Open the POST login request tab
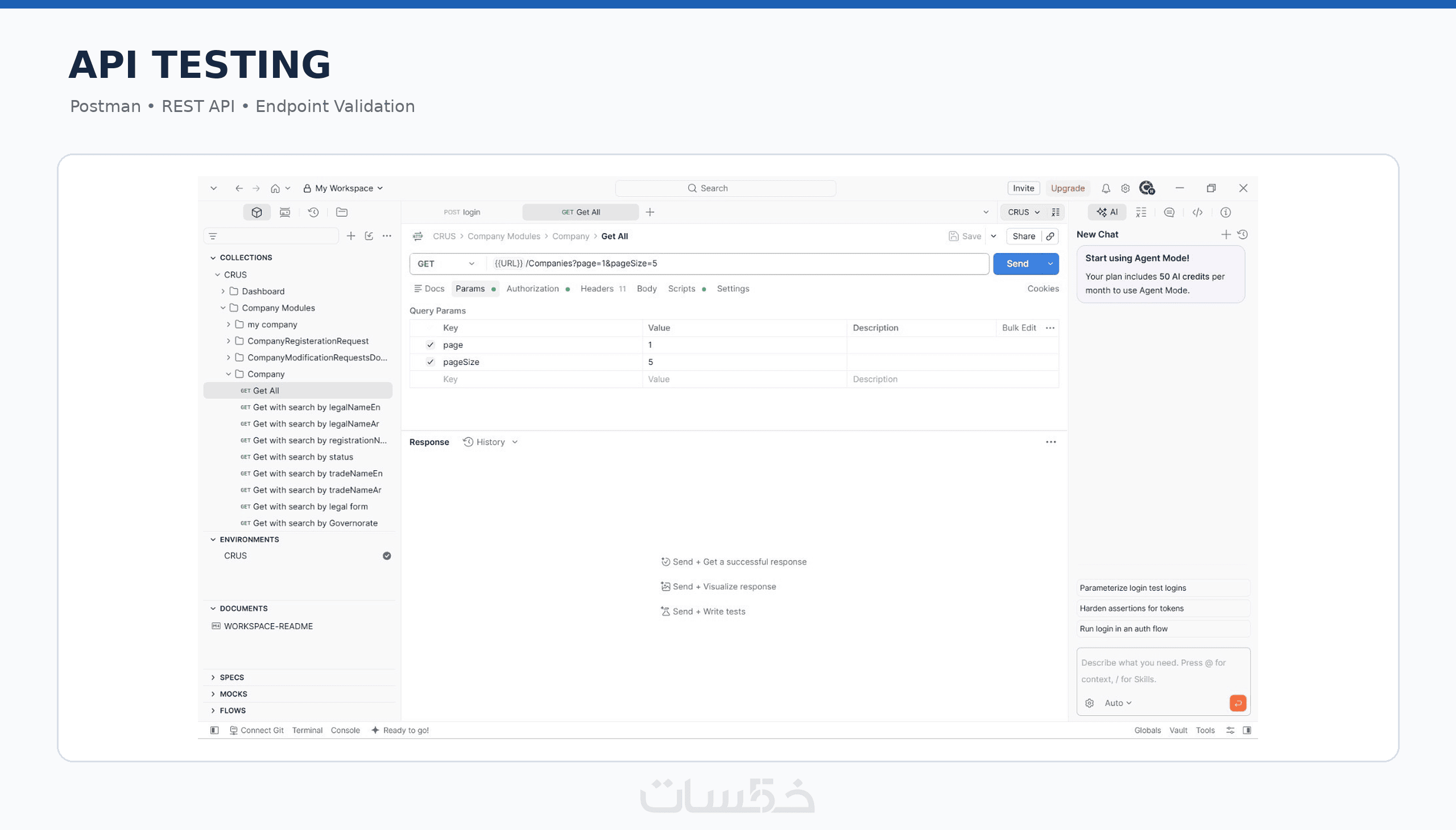This screenshot has width=1456, height=830. [x=462, y=212]
